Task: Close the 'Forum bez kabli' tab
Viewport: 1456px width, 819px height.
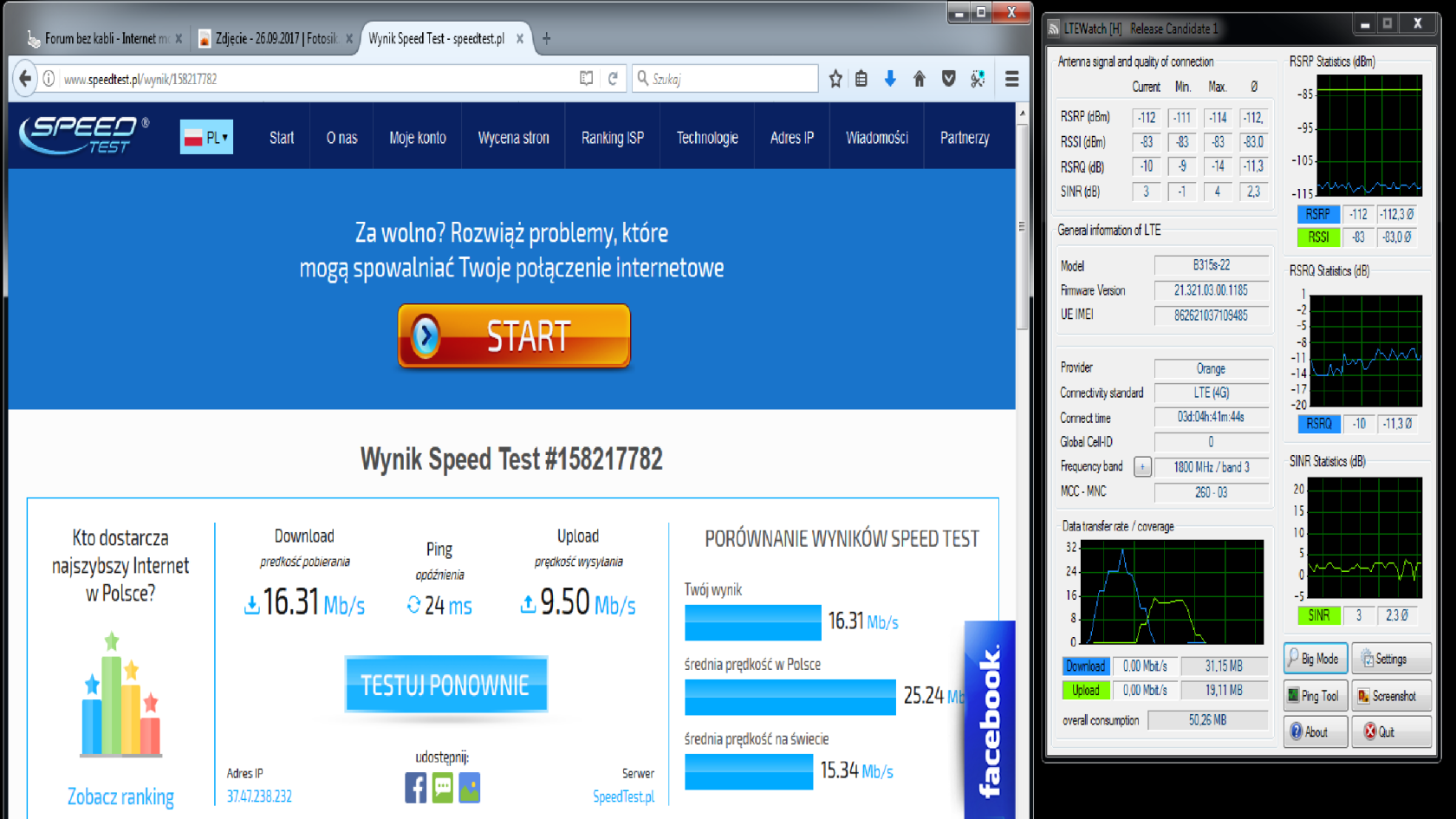Action: (x=179, y=38)
